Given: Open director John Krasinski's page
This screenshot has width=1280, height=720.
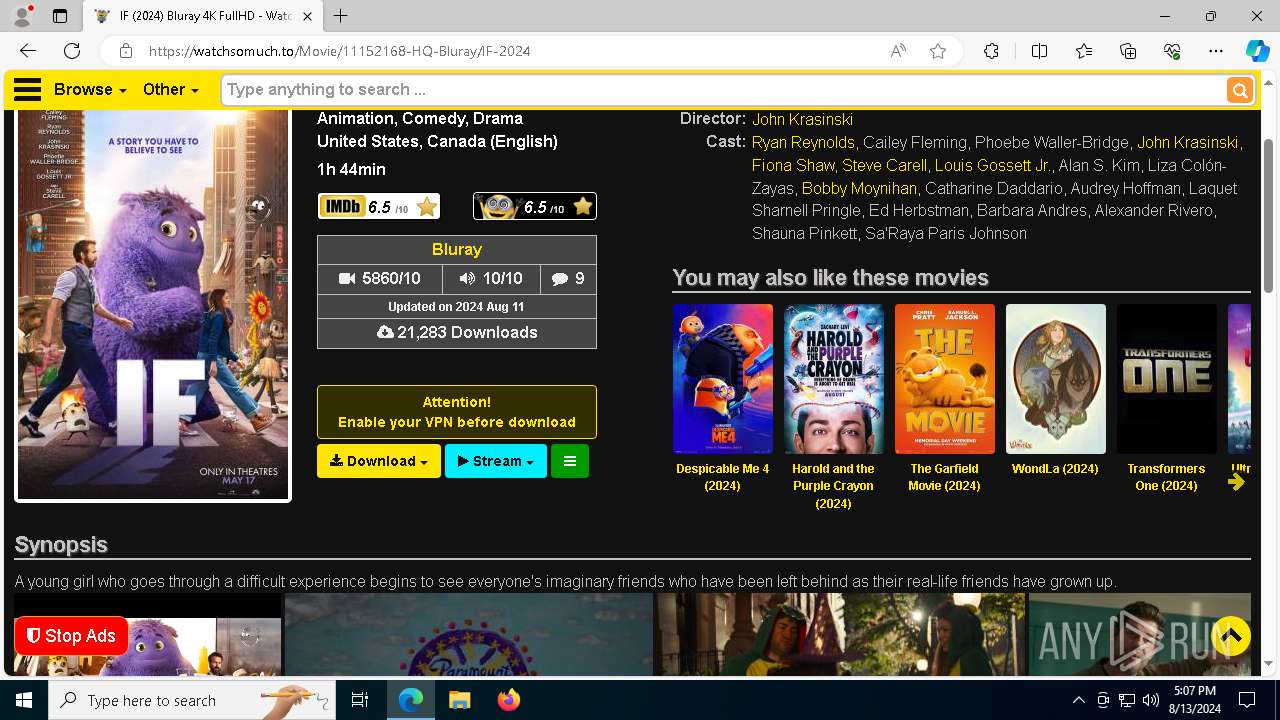Looking at the screenshot, I should (x=802, y=119).
